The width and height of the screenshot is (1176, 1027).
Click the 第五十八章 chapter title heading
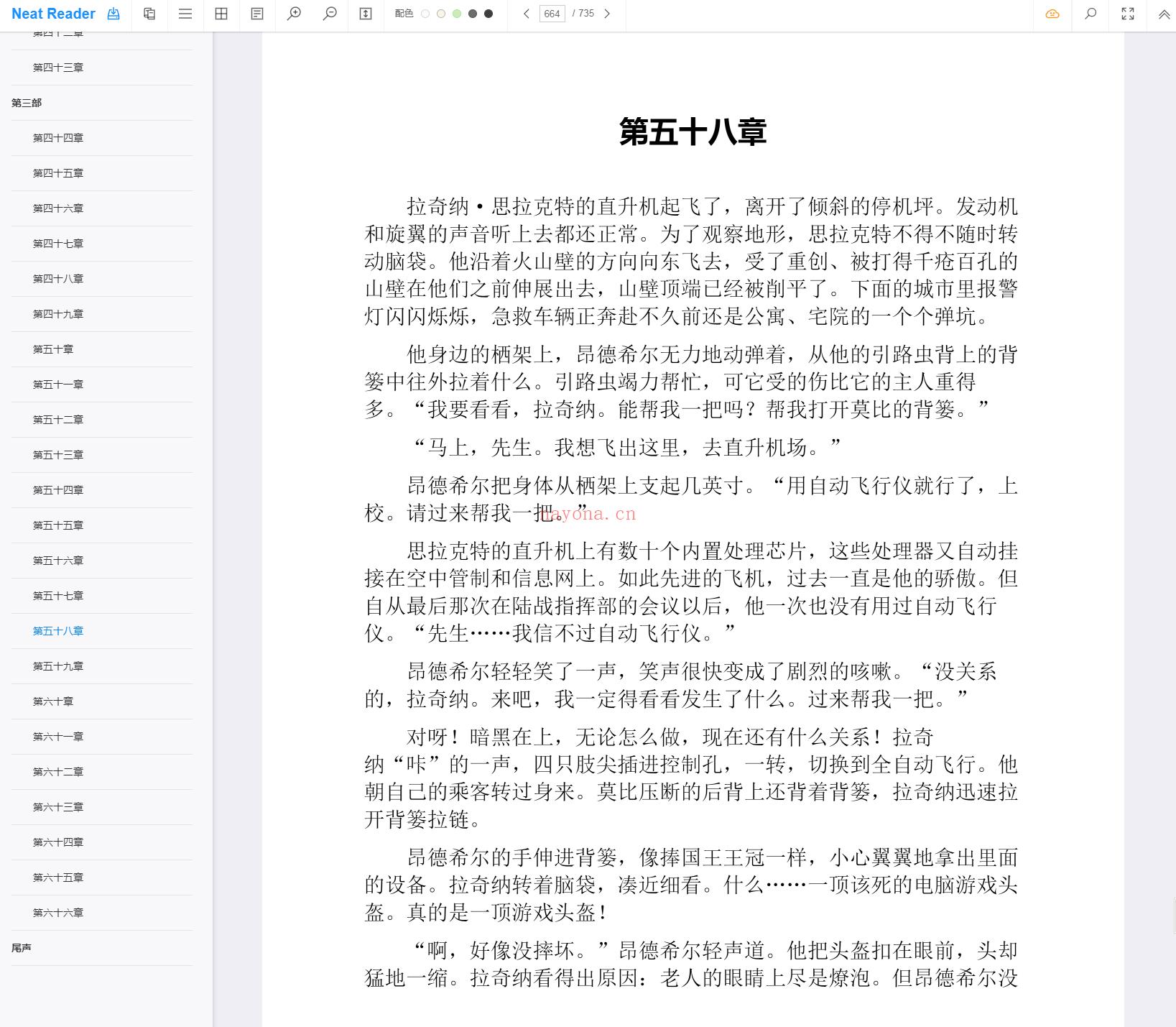[693, 132]
